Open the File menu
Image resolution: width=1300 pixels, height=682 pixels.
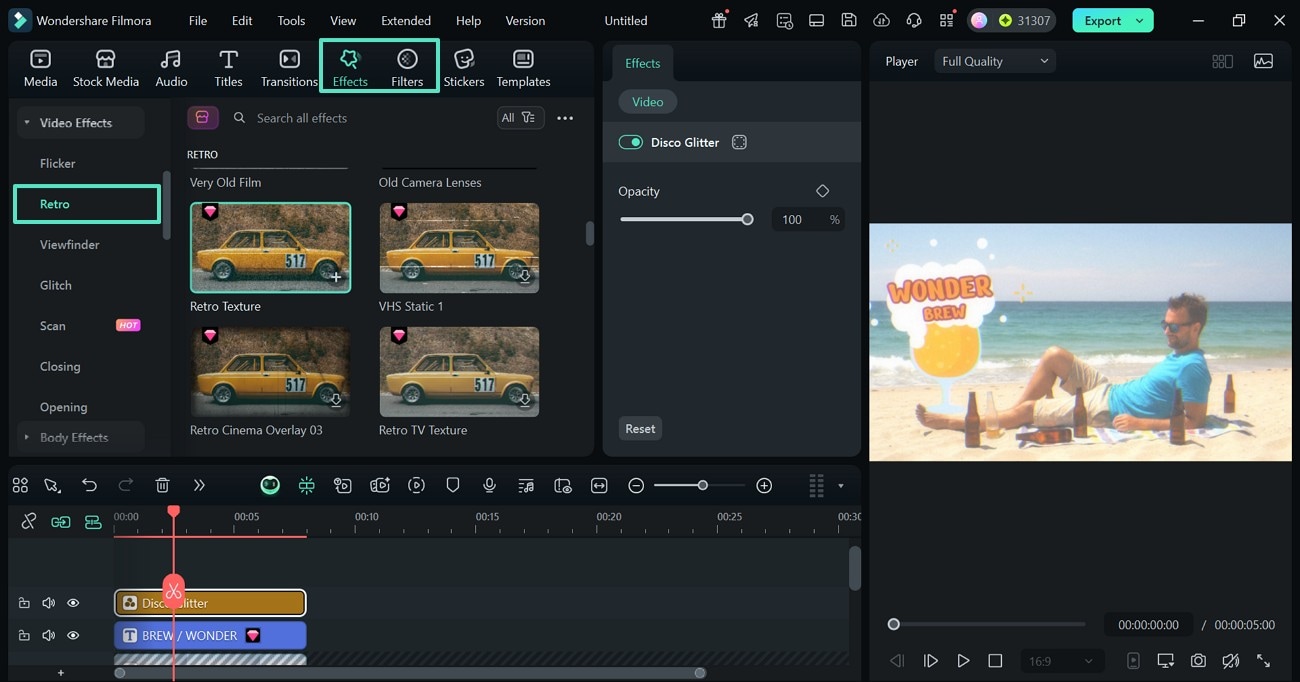(x=198, y=20)
